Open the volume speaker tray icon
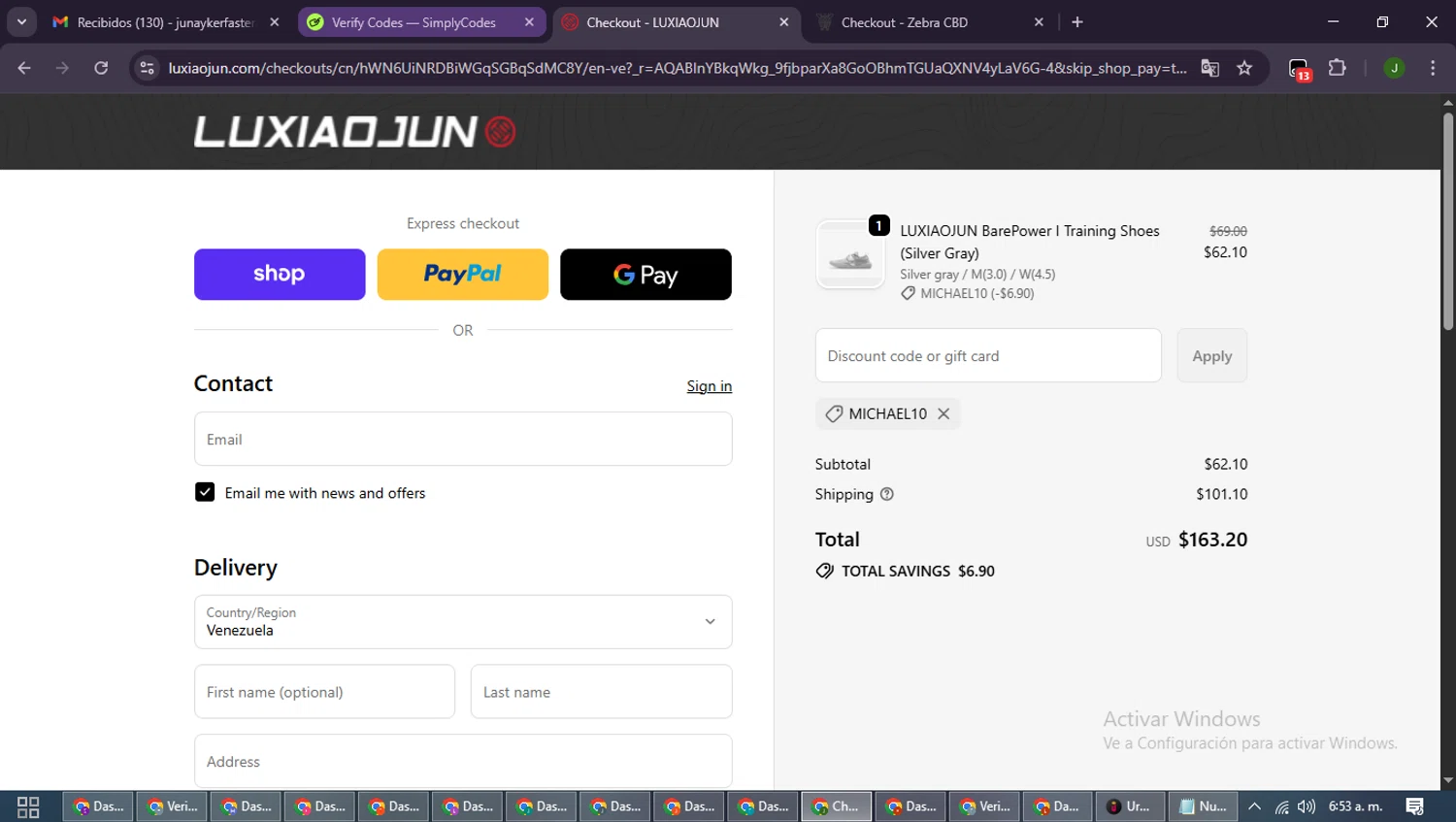Viewport: 1456px width, 822px height. (1307, 806)
